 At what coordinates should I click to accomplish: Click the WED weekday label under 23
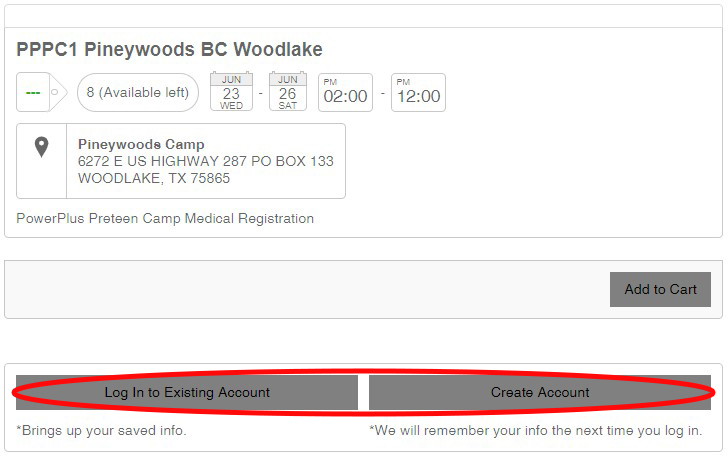231,106
